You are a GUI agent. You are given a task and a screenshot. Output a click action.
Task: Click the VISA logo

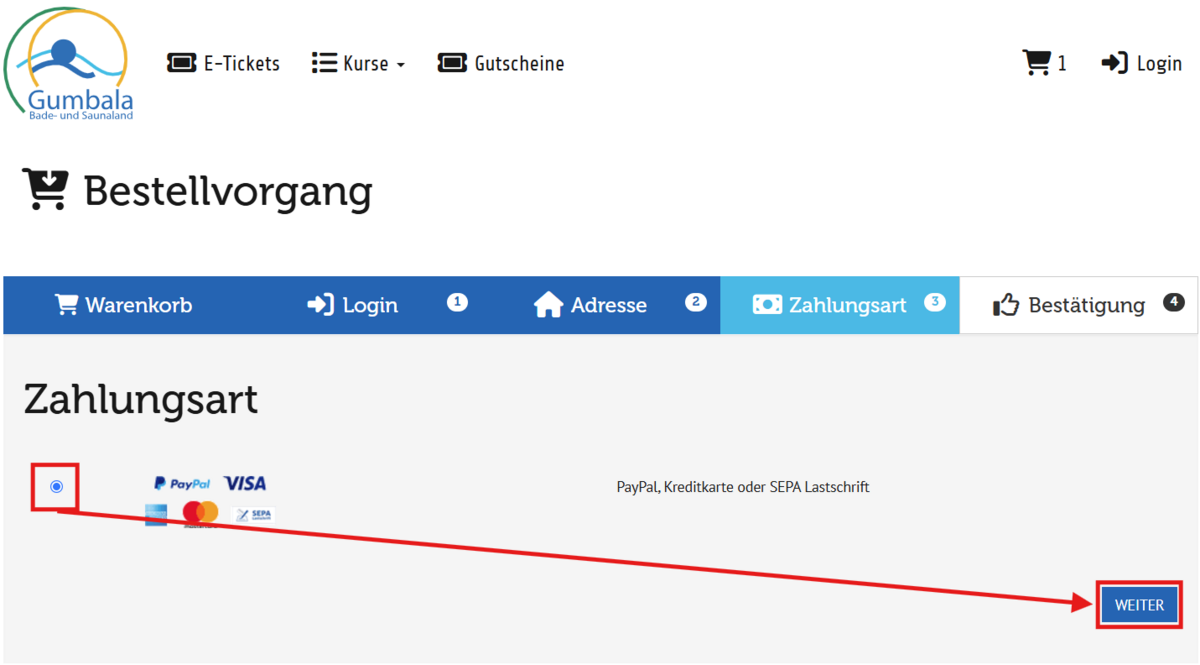click(245, 484)
